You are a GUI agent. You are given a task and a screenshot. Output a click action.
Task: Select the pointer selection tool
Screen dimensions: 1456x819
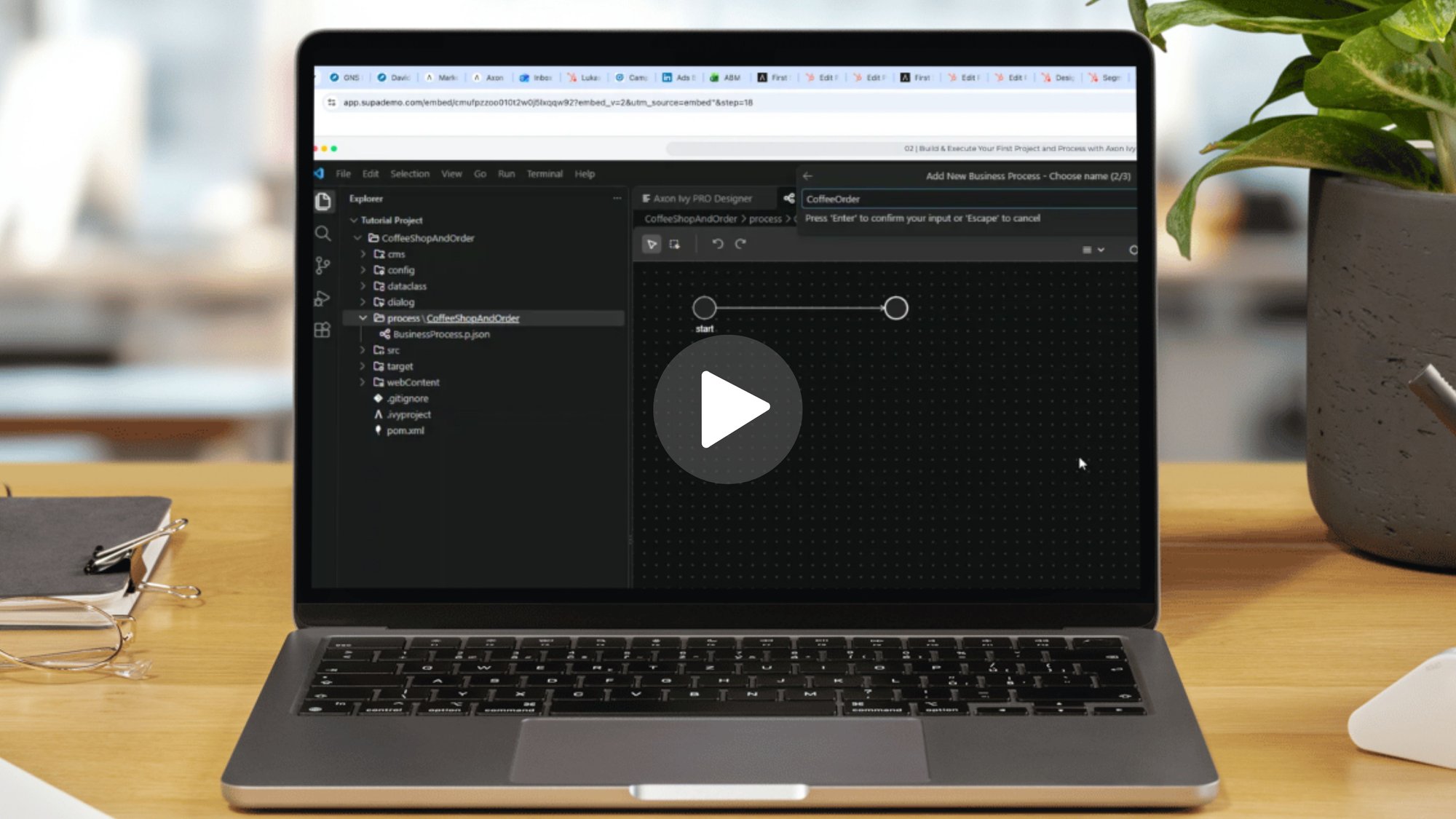click(x=652, y=245)
